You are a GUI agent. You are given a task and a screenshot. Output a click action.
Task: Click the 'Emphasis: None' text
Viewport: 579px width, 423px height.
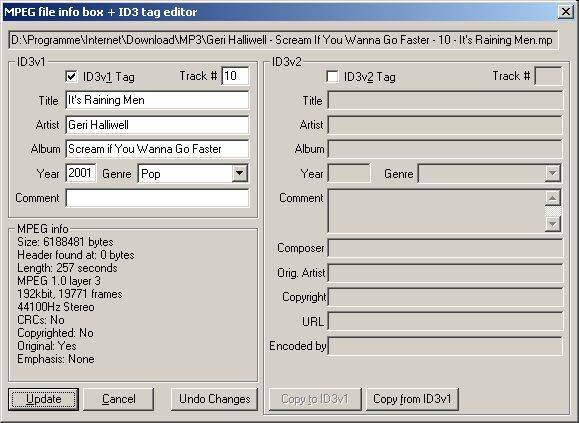56,359
